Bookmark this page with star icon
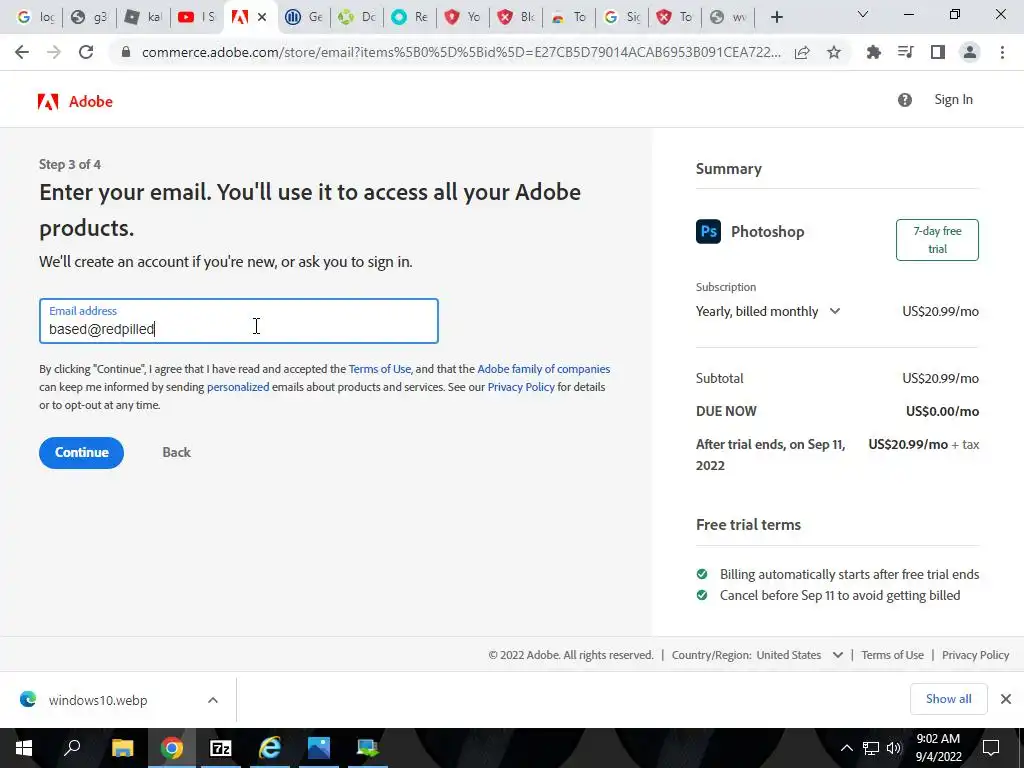Image resolution: width=1024 pixels, height=768 pixels. (x=834, y=52)
